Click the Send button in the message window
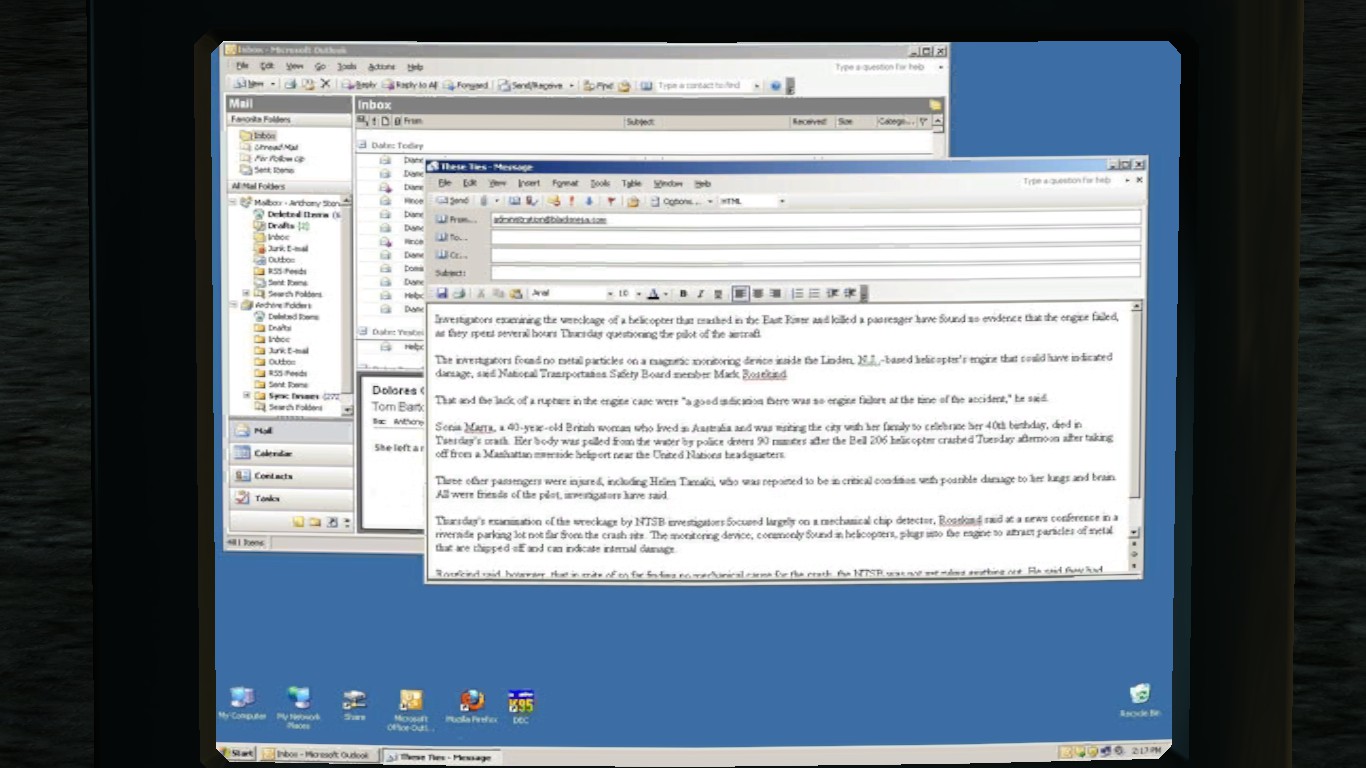Image resolution: width=1366 pixels, height=768 pixels. pyautogui.click(x=453, y=201)
